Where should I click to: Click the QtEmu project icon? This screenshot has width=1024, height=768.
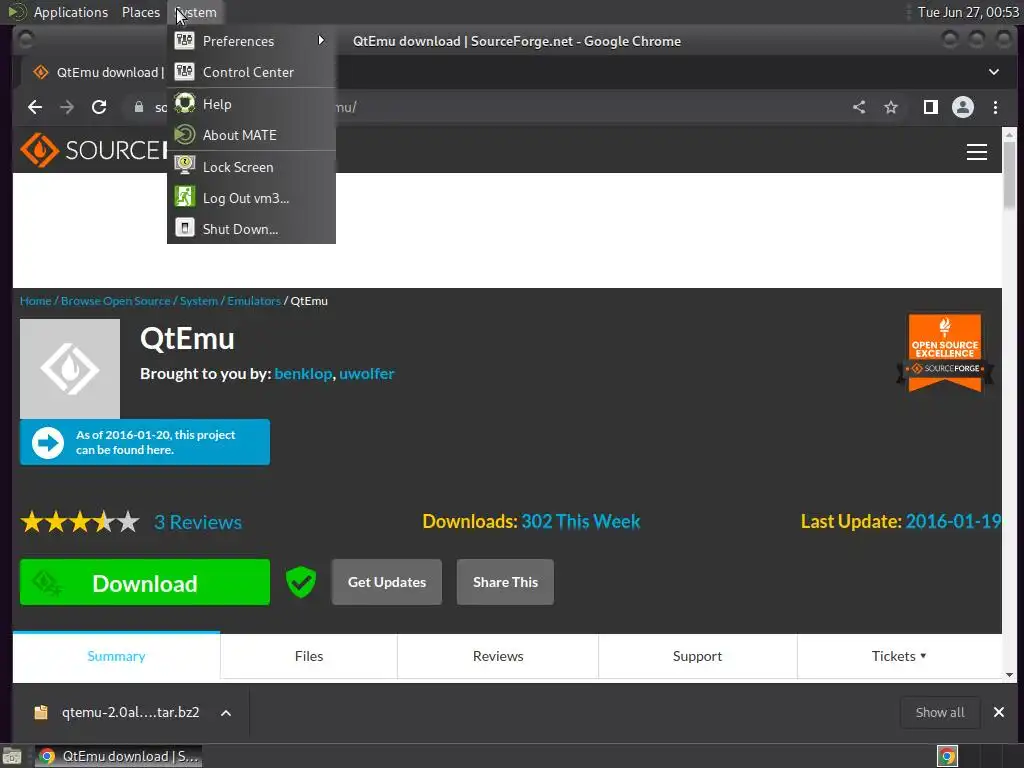tap(70, 369)
